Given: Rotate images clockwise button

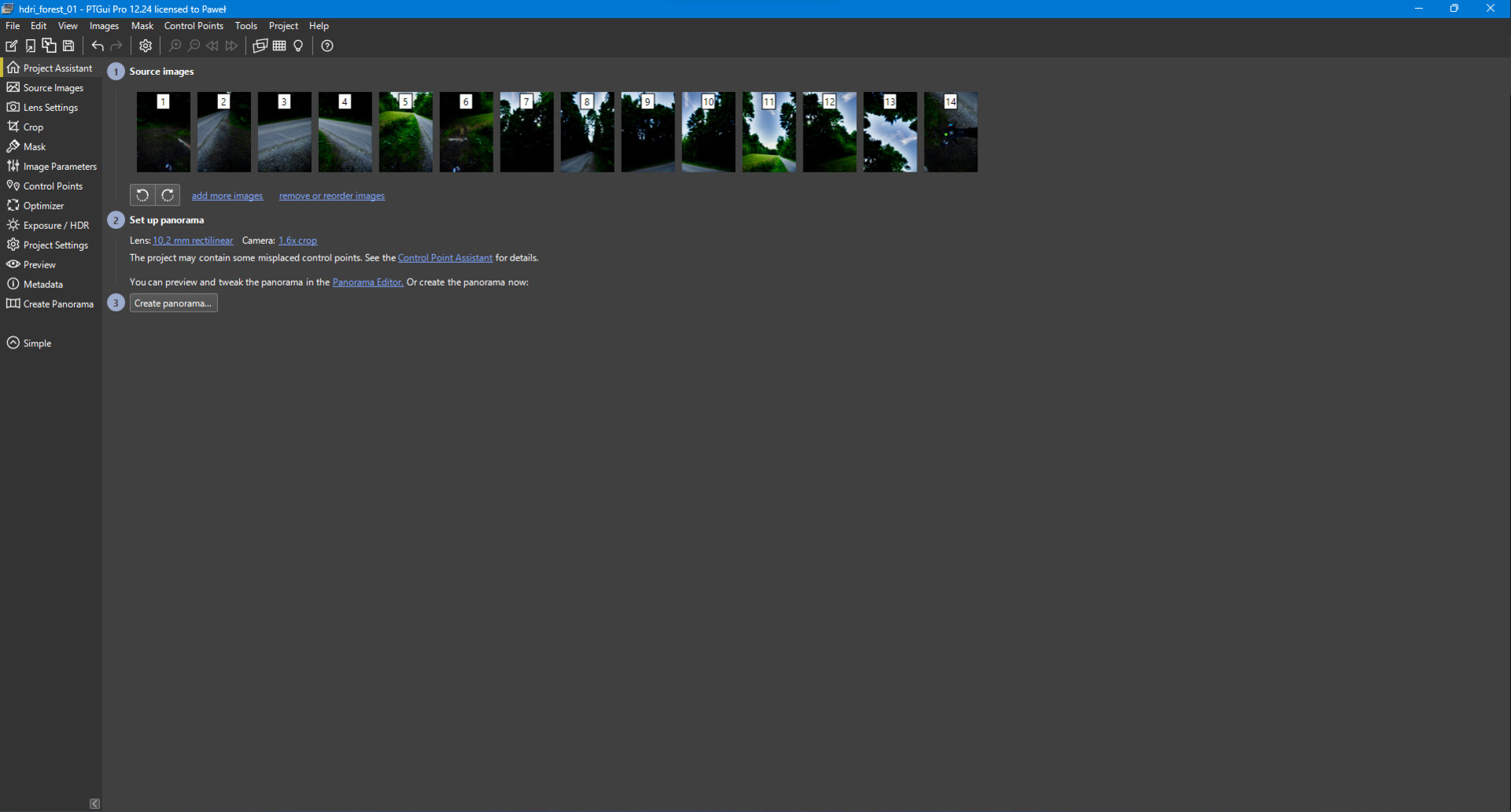Looking at the screenshot, I should point(168,195).
